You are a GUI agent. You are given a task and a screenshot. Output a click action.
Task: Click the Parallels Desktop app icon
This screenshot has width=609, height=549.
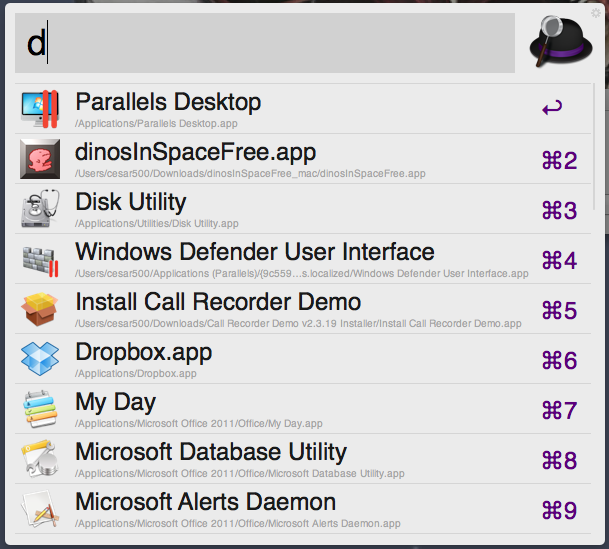click(40, 109)
